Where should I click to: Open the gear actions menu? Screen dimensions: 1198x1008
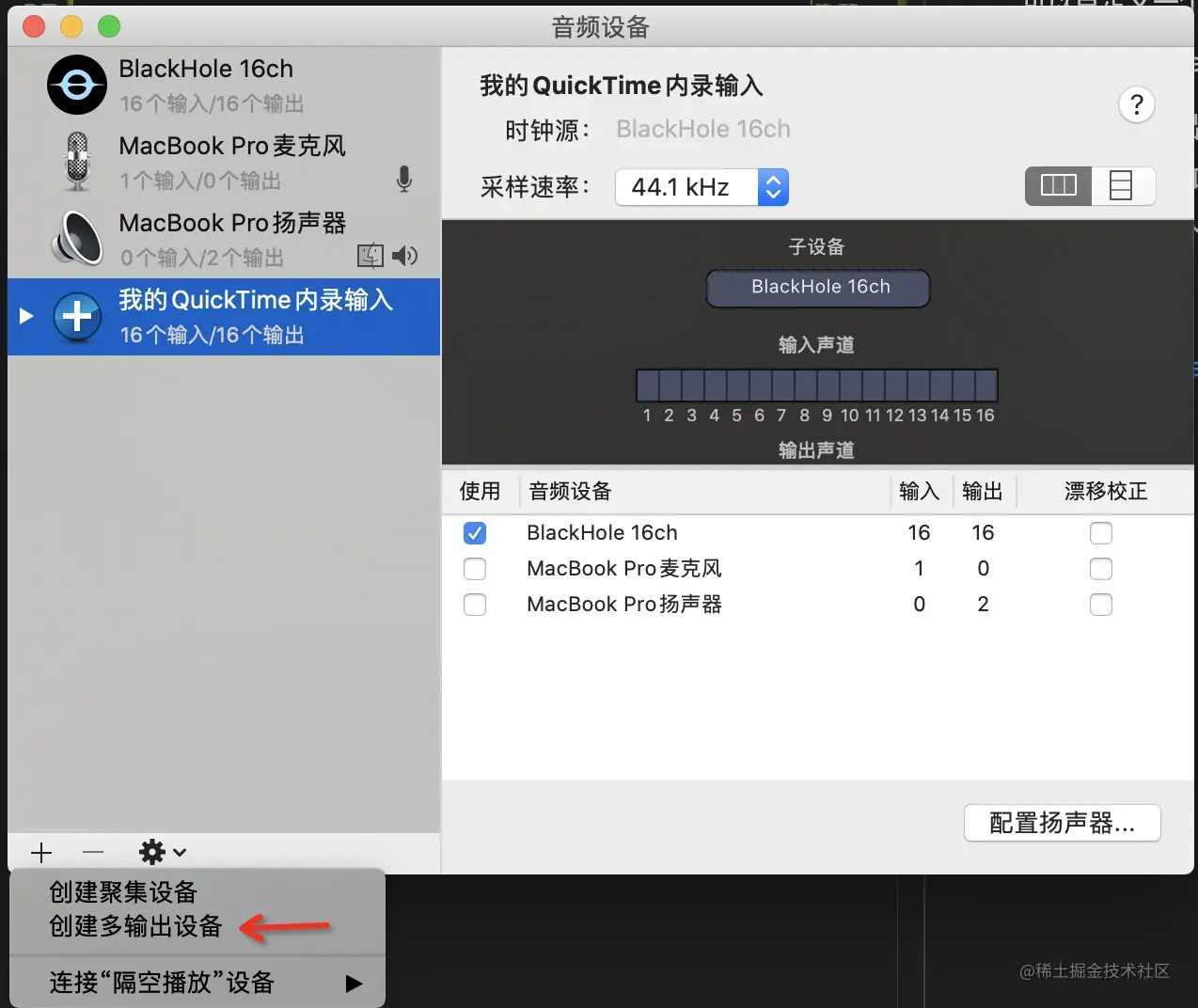(x=163, y=853)
